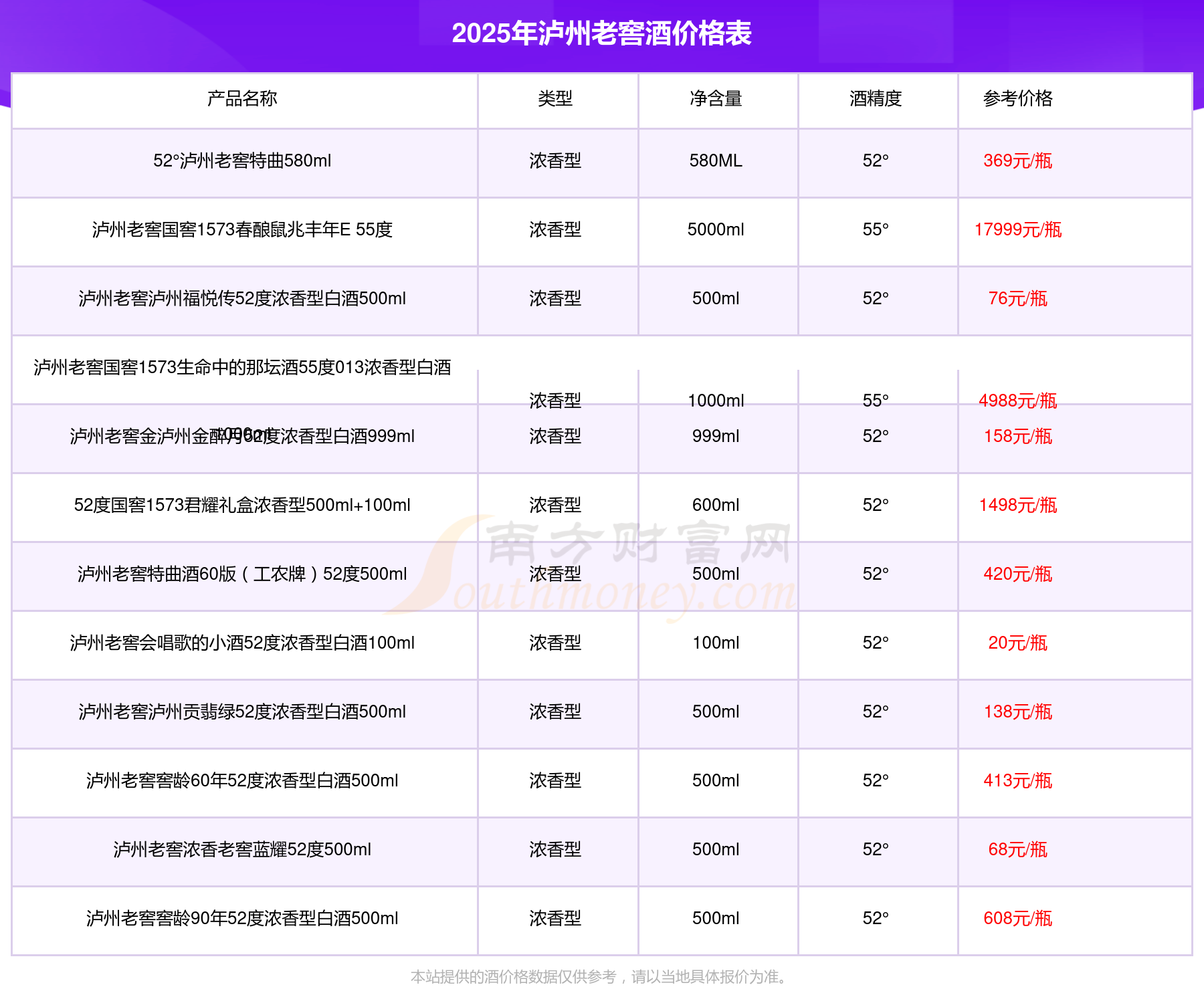Click product "52度国窖1573君耀礼盒浓香型500ml+100ml"
The width and height of the screenshot is (1204, 987).
coord(242,506)
